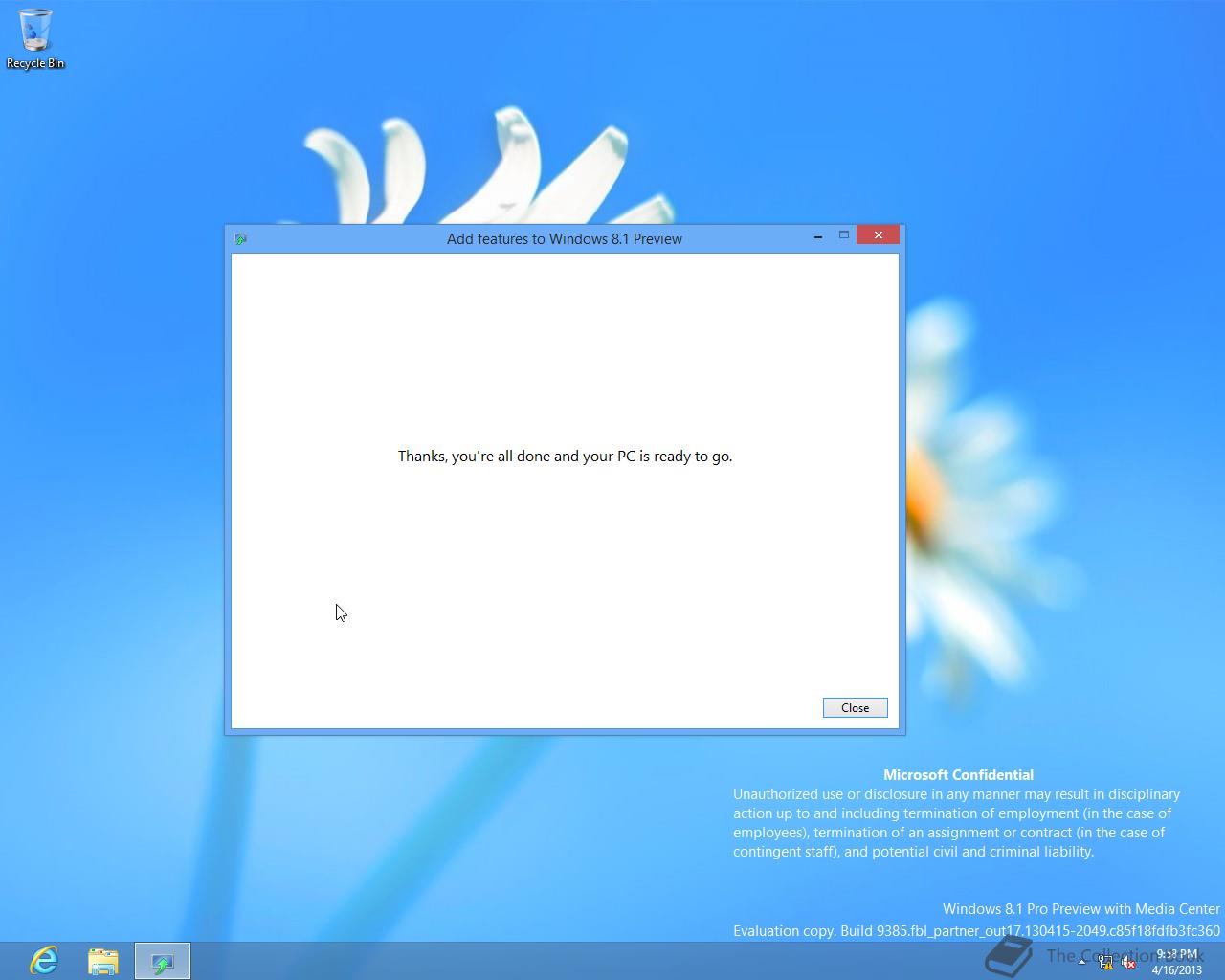Open File Explorer from the taskbar
The image size is (1225, 980).
(103, 961)
